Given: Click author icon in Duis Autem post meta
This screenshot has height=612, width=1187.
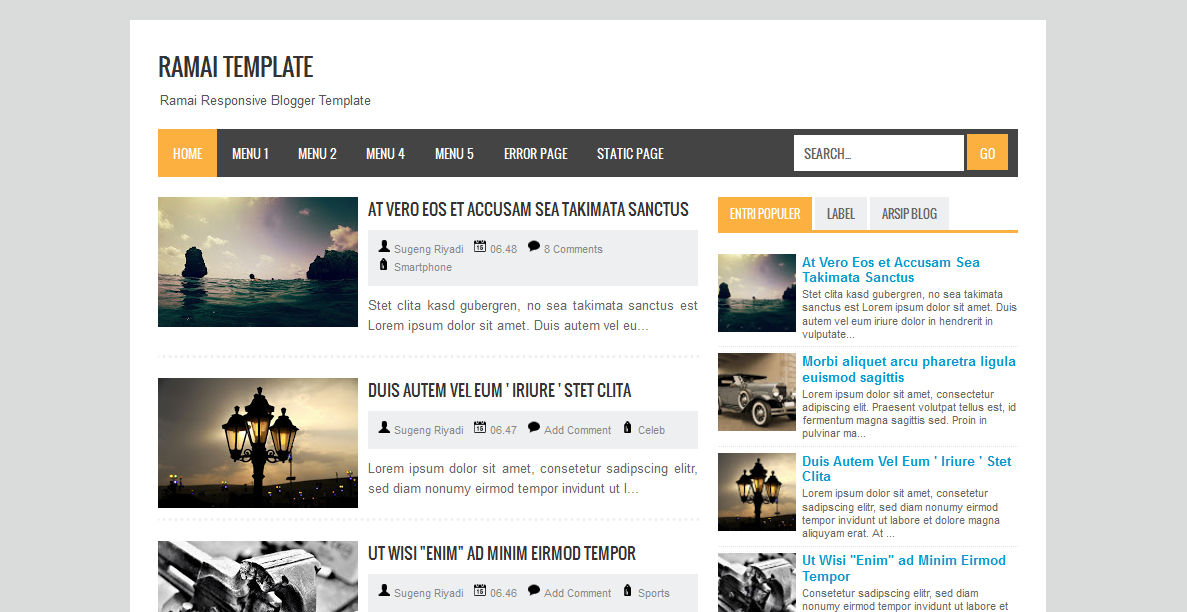Looking at the screenshot, I should (384, 427).
